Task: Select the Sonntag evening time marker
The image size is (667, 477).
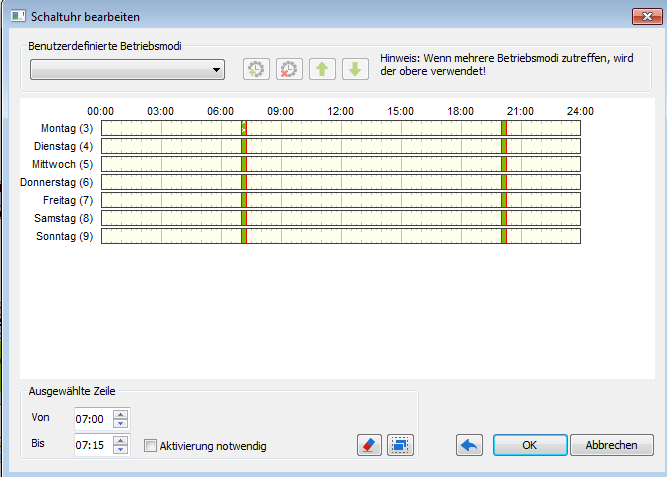Action: [504, 236]
